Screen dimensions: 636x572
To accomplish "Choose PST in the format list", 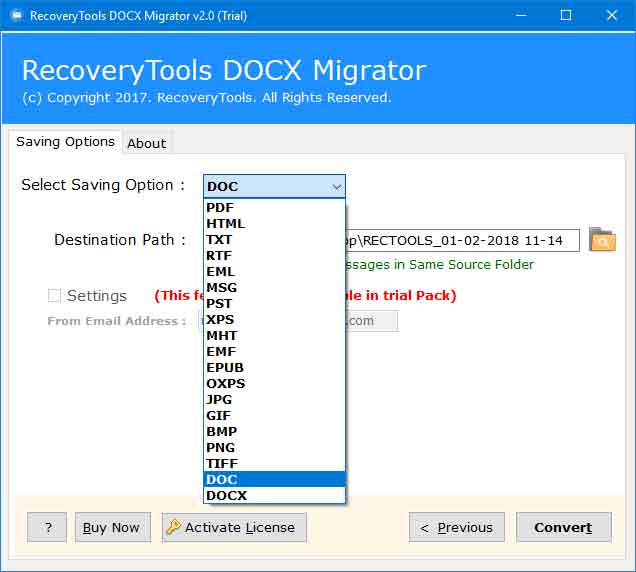I will coord(274,303).
